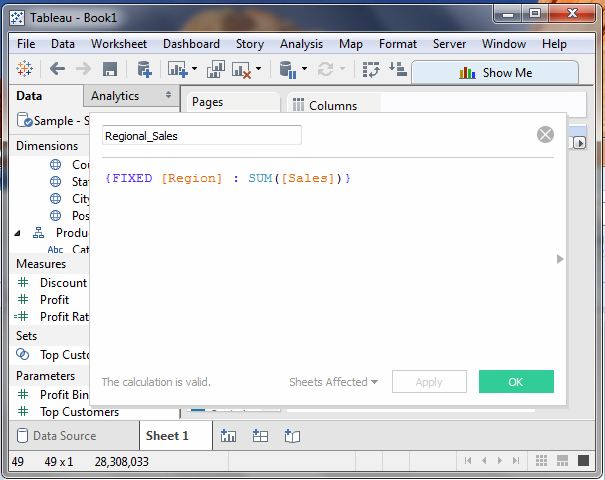Click the Back arrow in toolbar

pos(57,69)
